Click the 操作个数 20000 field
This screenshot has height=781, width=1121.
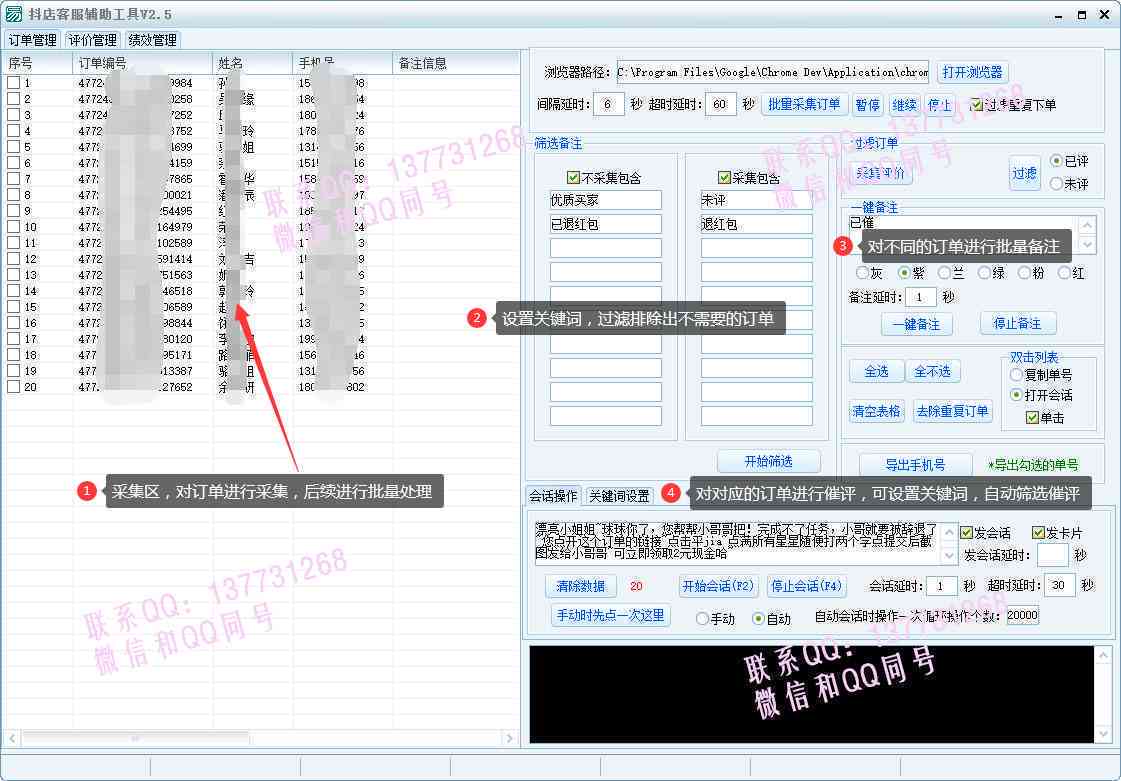(1022, 616)
